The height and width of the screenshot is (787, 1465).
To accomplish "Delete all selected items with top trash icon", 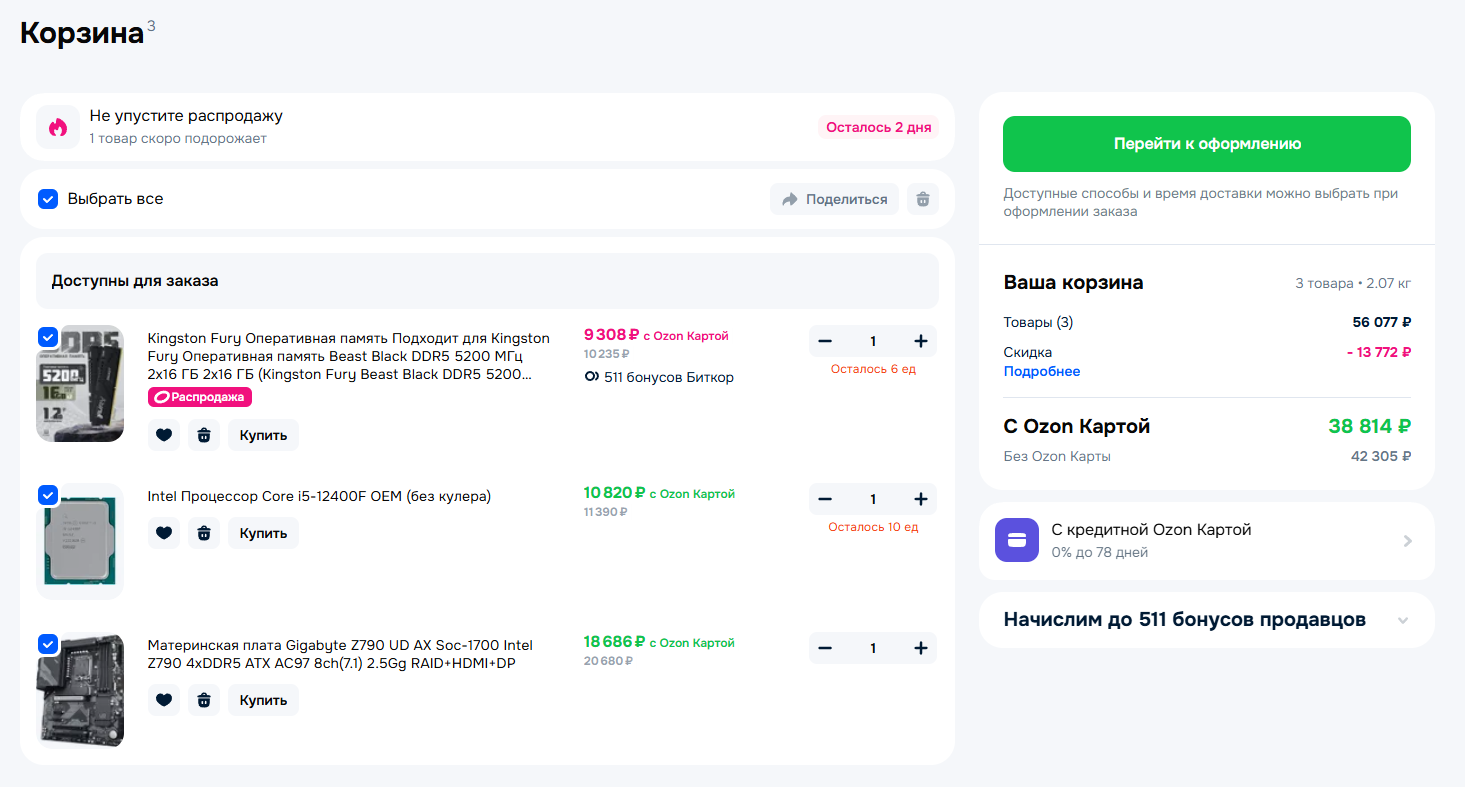I will (923, 199).
